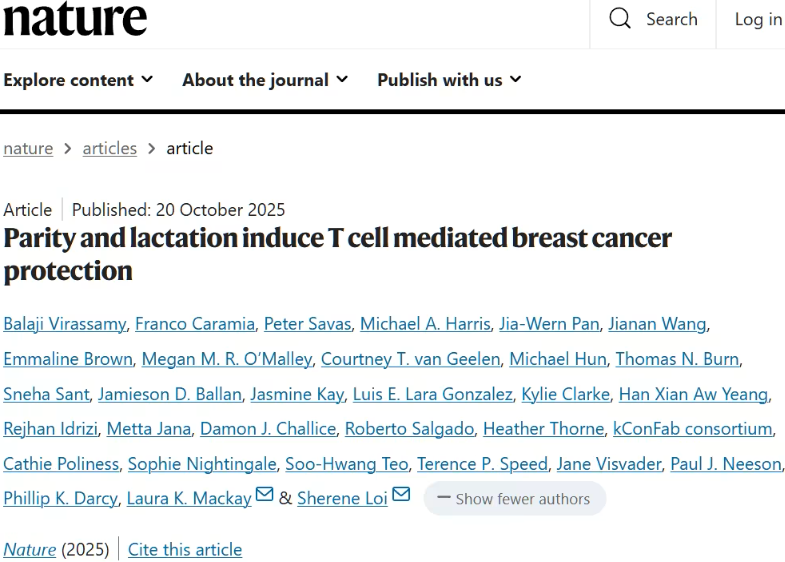This screenshot has width=785, height=562.
Task: Click author Megan M. R. O'Malley
Action: [x=220, y=358]
